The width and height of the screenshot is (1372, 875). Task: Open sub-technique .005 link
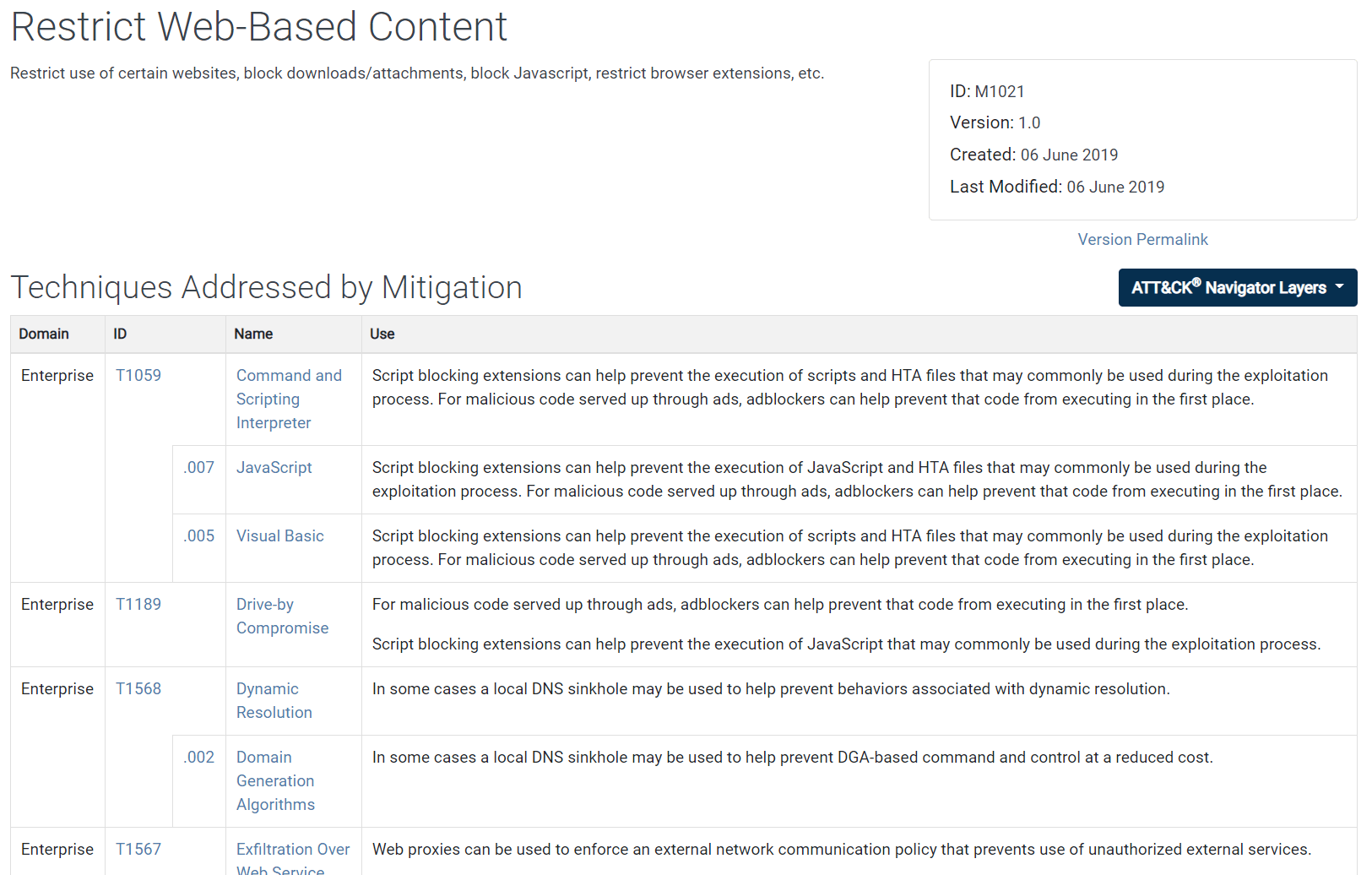tap(199, 536)
